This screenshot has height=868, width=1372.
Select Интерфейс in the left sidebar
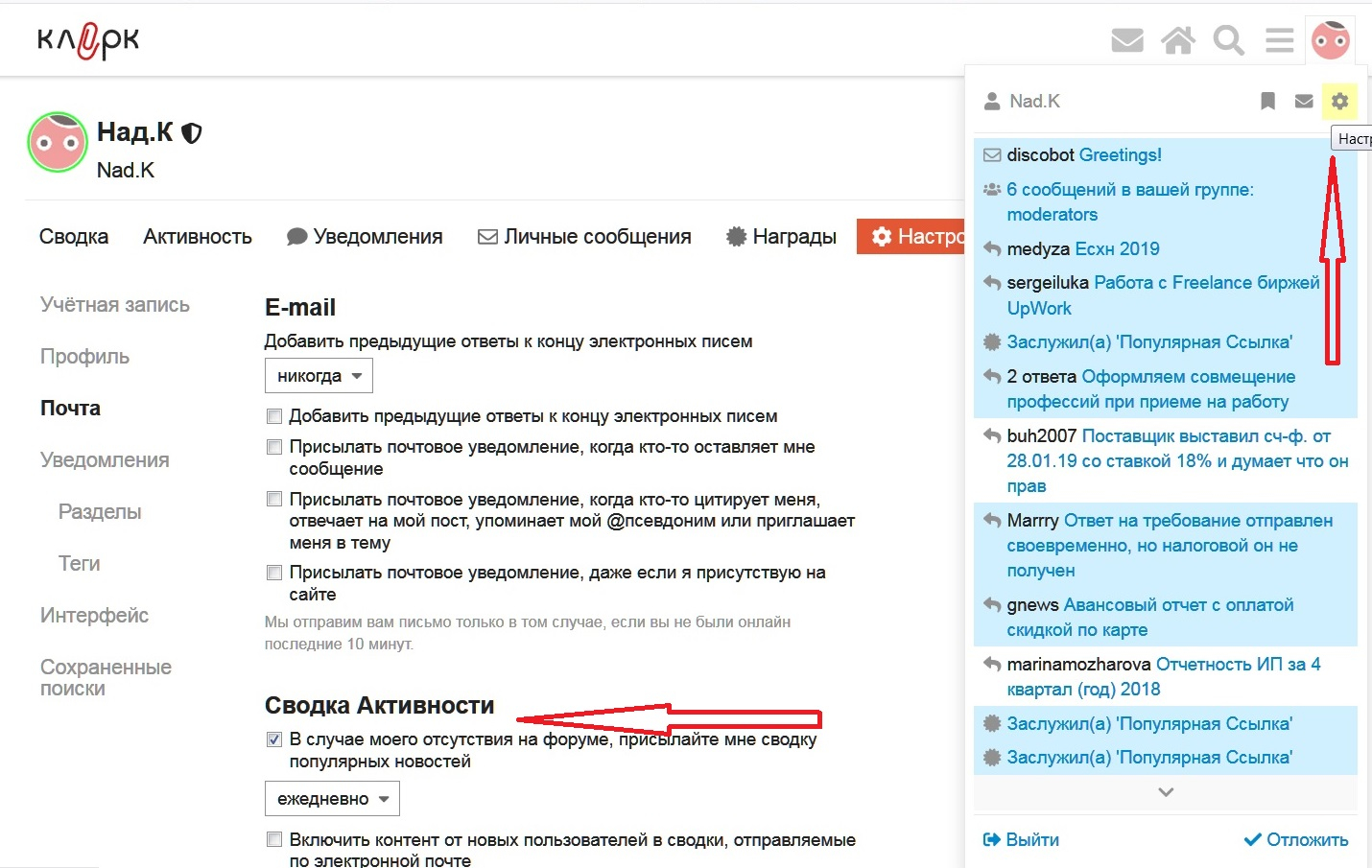click(x=94, y=616)
